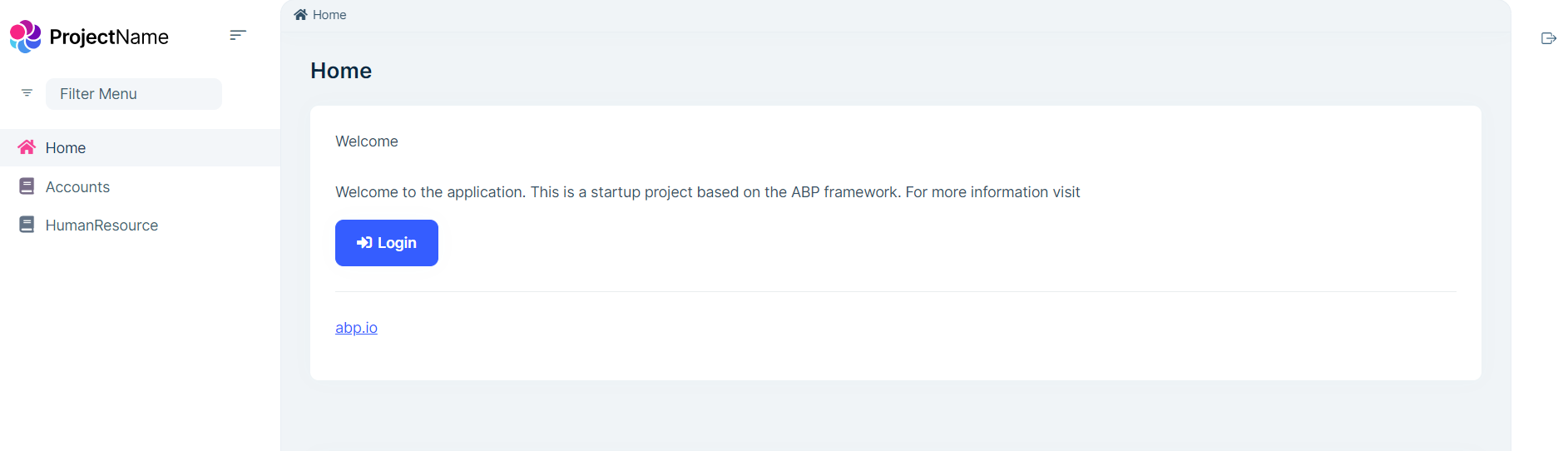Collapse the sidebar with the hamburger toggle
Image resolution: width=1568 pixels, height=451 pixels.
238,35
